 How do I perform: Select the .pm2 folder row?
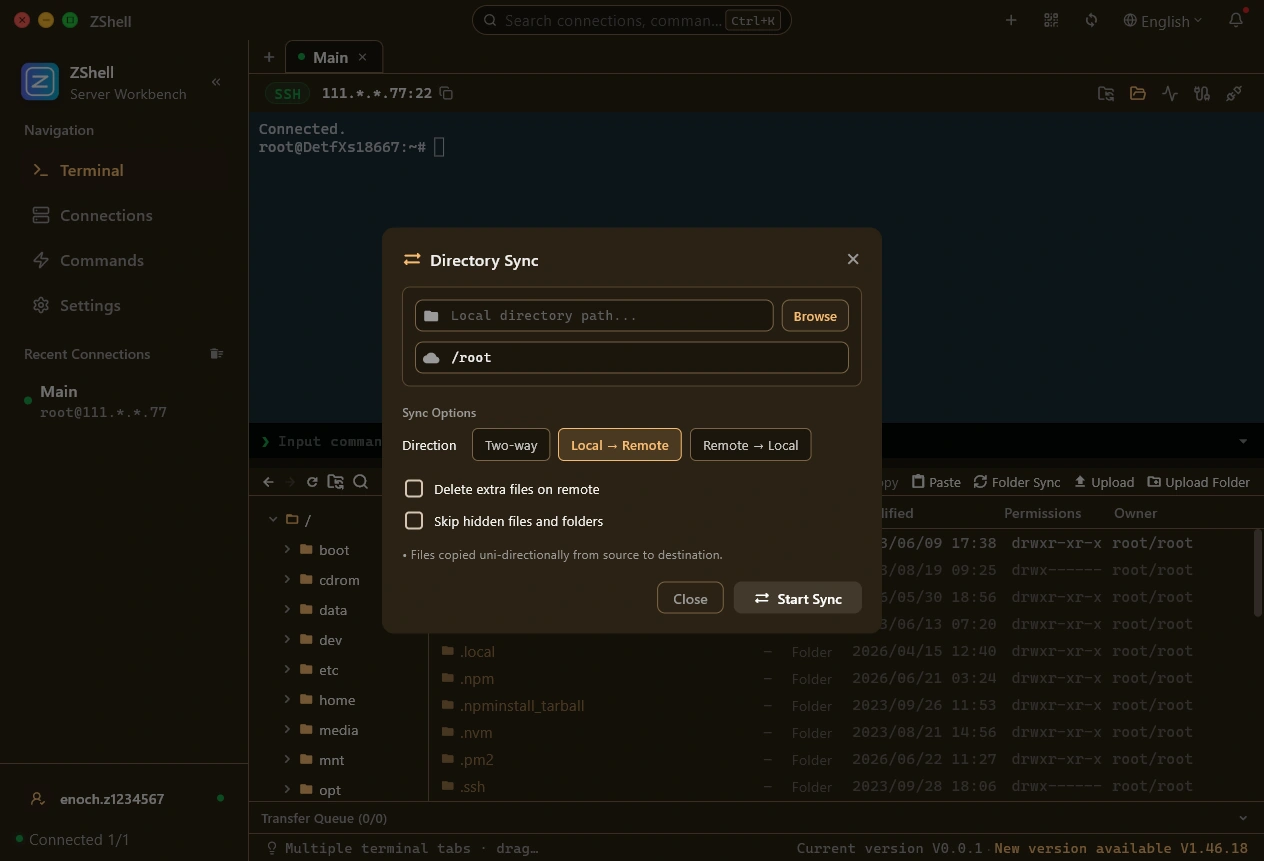[x=843, y=759]
